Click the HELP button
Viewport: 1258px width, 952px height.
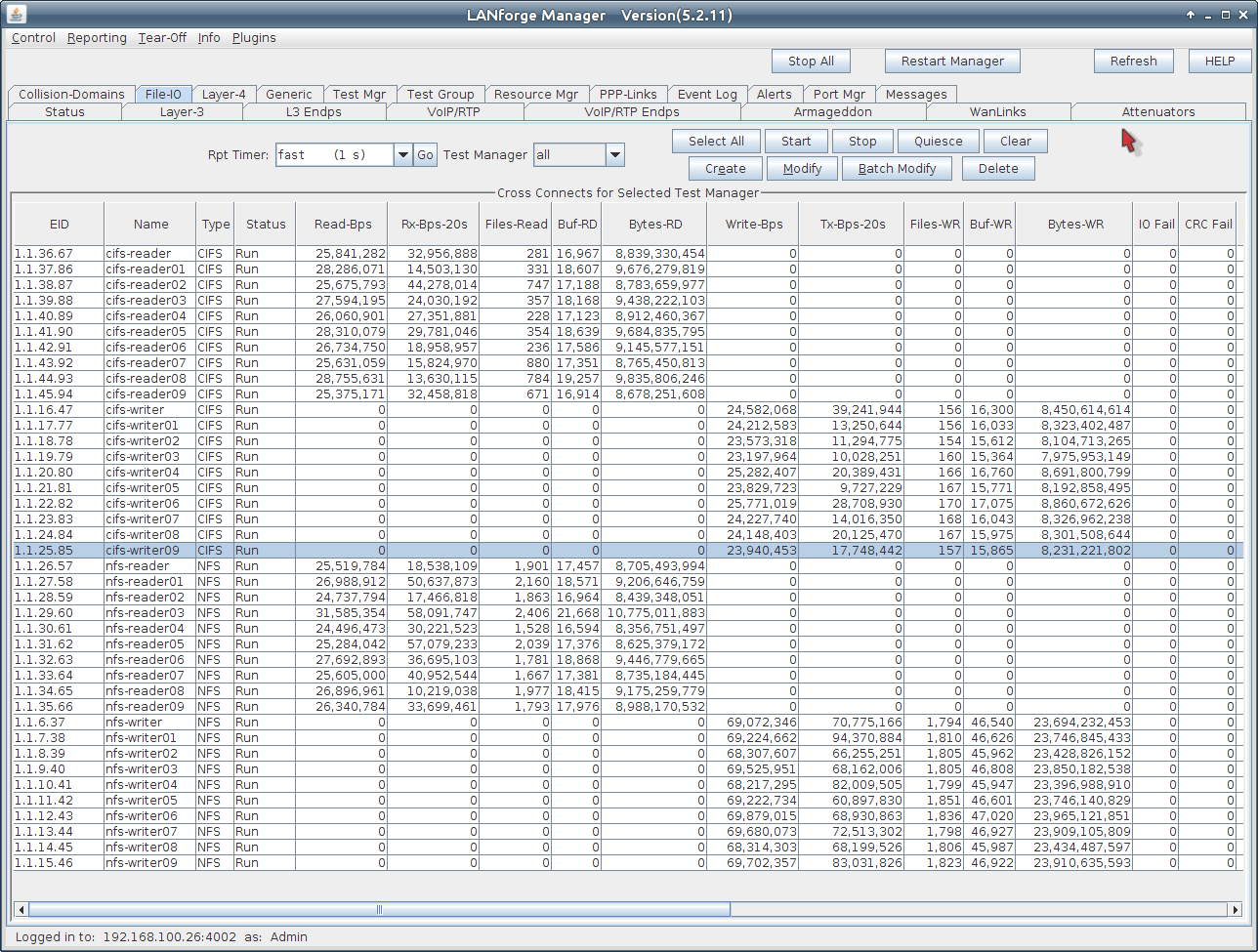tap(1219, 61)
